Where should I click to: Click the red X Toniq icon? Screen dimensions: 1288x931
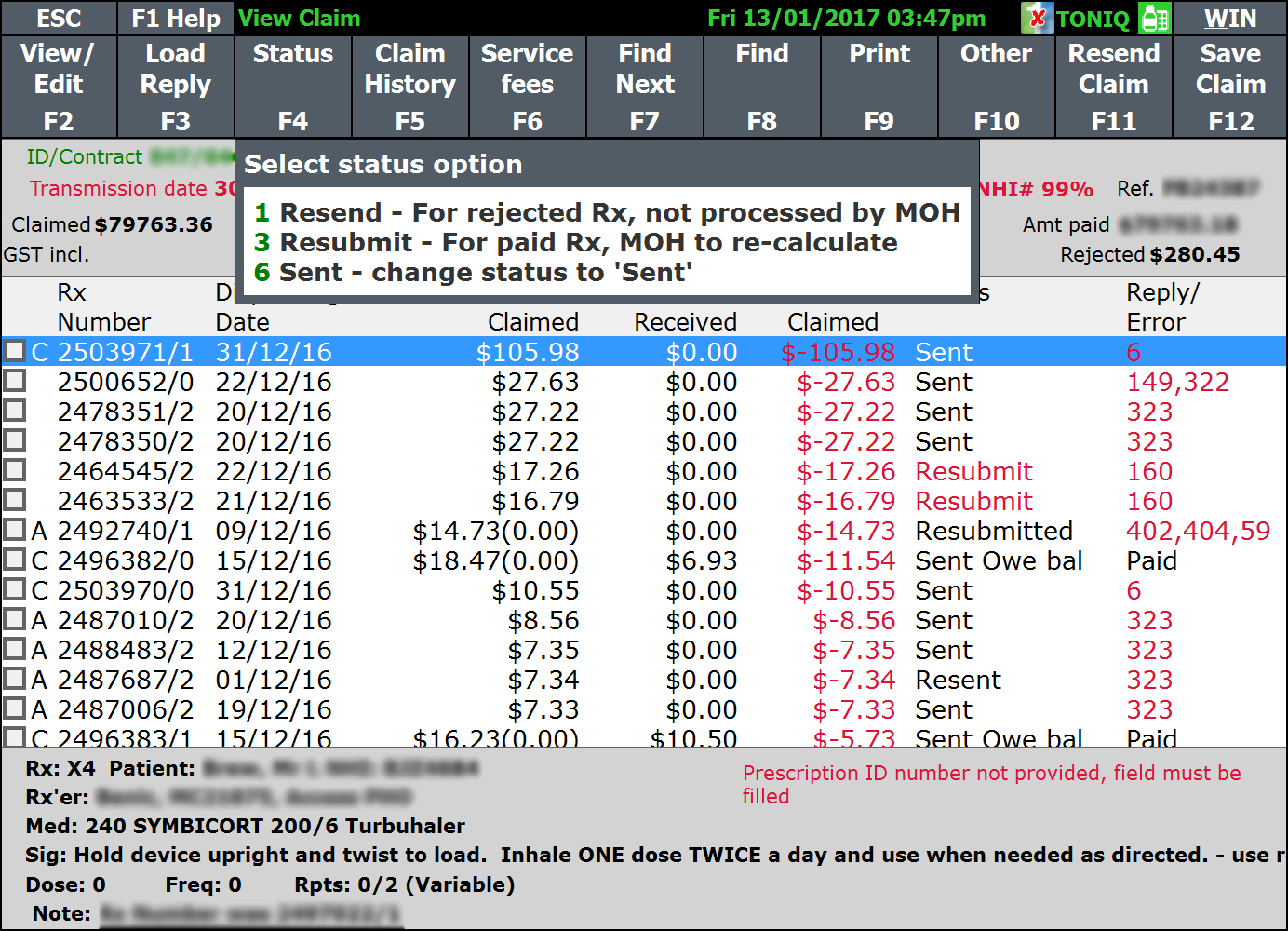tap(1037, 18)
